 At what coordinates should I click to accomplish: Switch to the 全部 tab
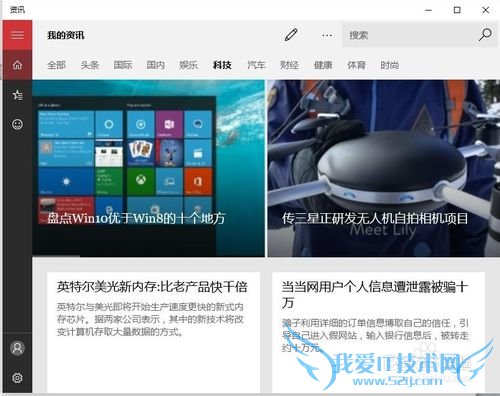(x=56, y=65)
